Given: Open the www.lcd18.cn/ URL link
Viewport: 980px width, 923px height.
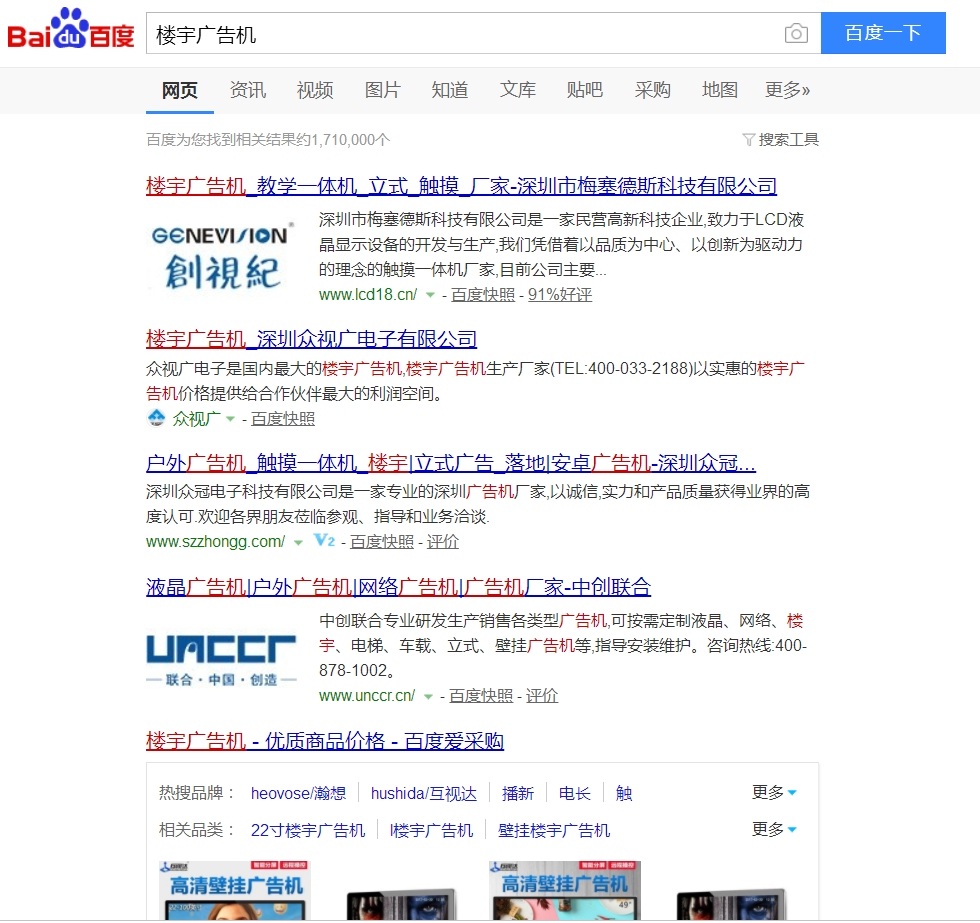Looking at the screenshot, I should click(368, 294).
